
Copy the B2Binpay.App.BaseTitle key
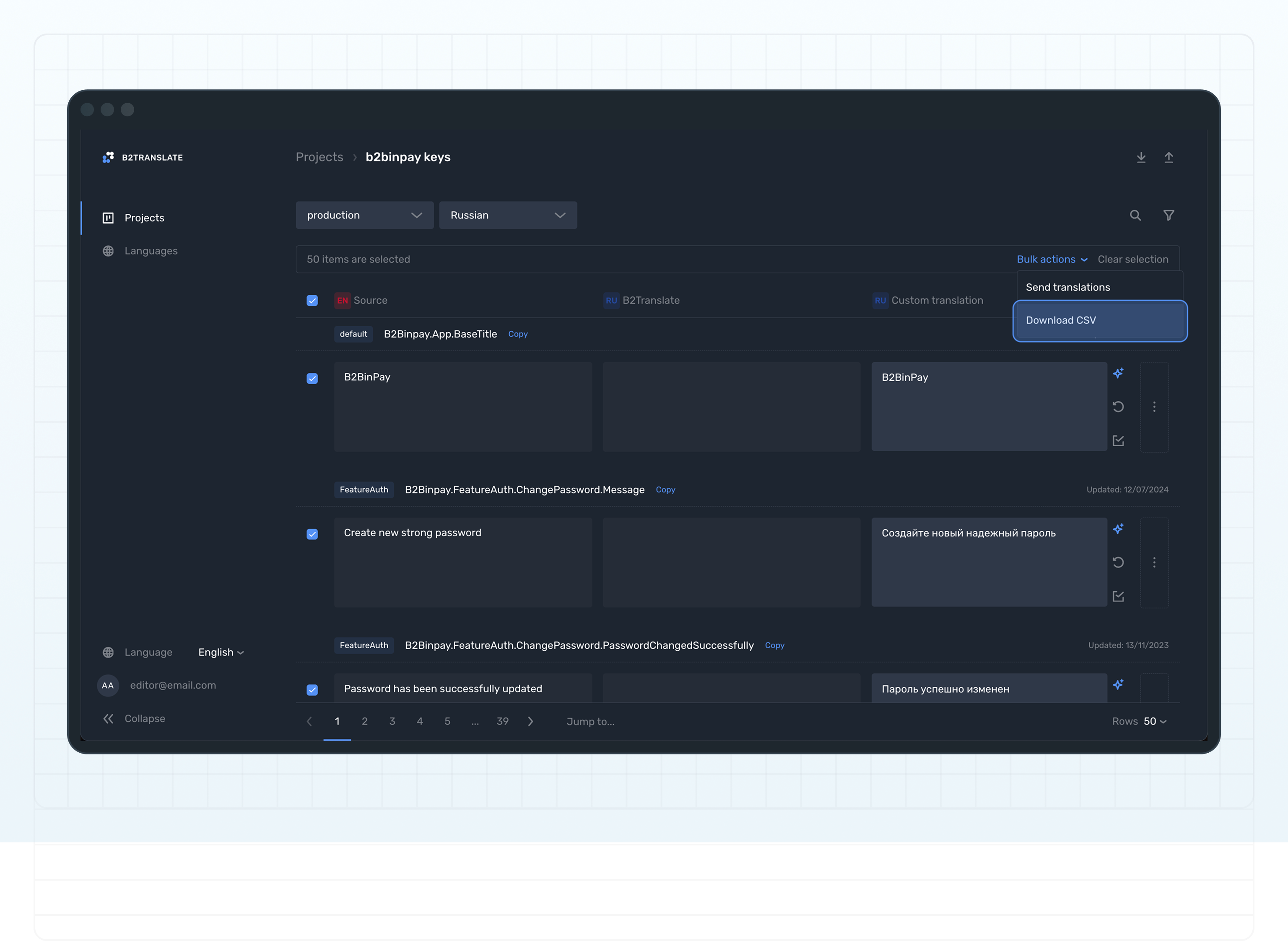518,334
